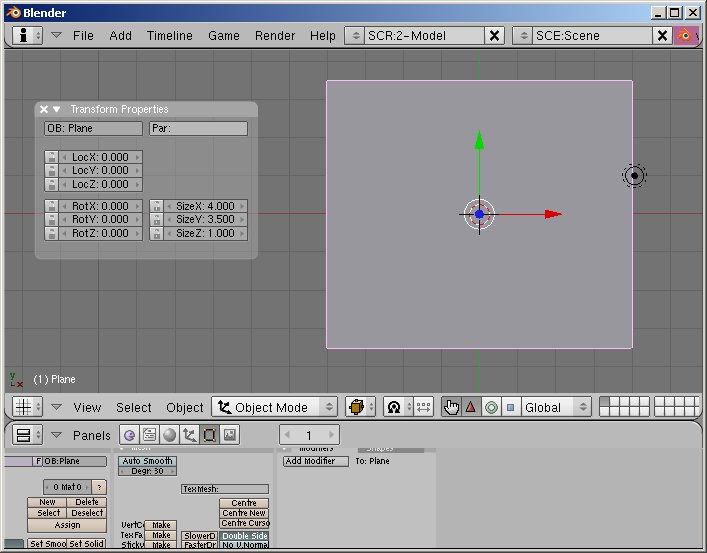
Task: Toggle the Auto Smooth button
Action: (x=147, y=461)
